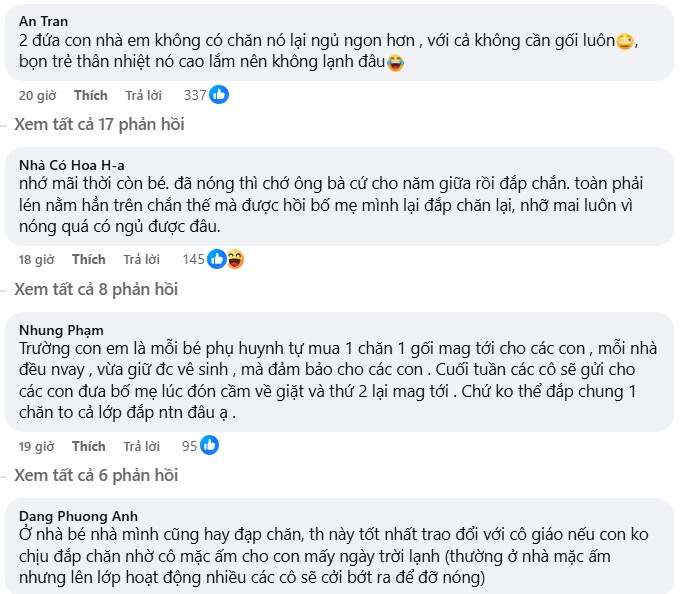Viewport: 696px width, 594px height.
Task: Like Nhà Có Hoa H-a's comment with Thích
Action: (89, 260)
